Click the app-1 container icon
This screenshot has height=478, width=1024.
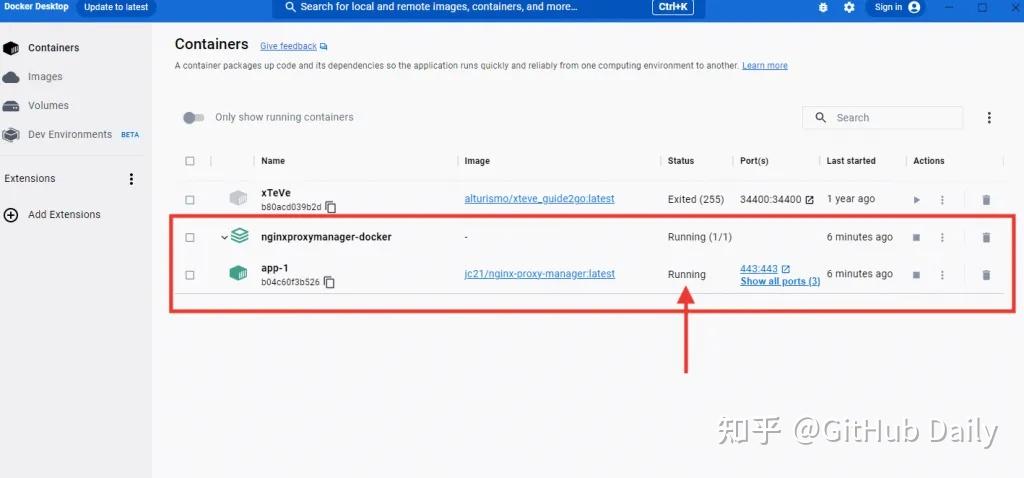tap(238, 274)
